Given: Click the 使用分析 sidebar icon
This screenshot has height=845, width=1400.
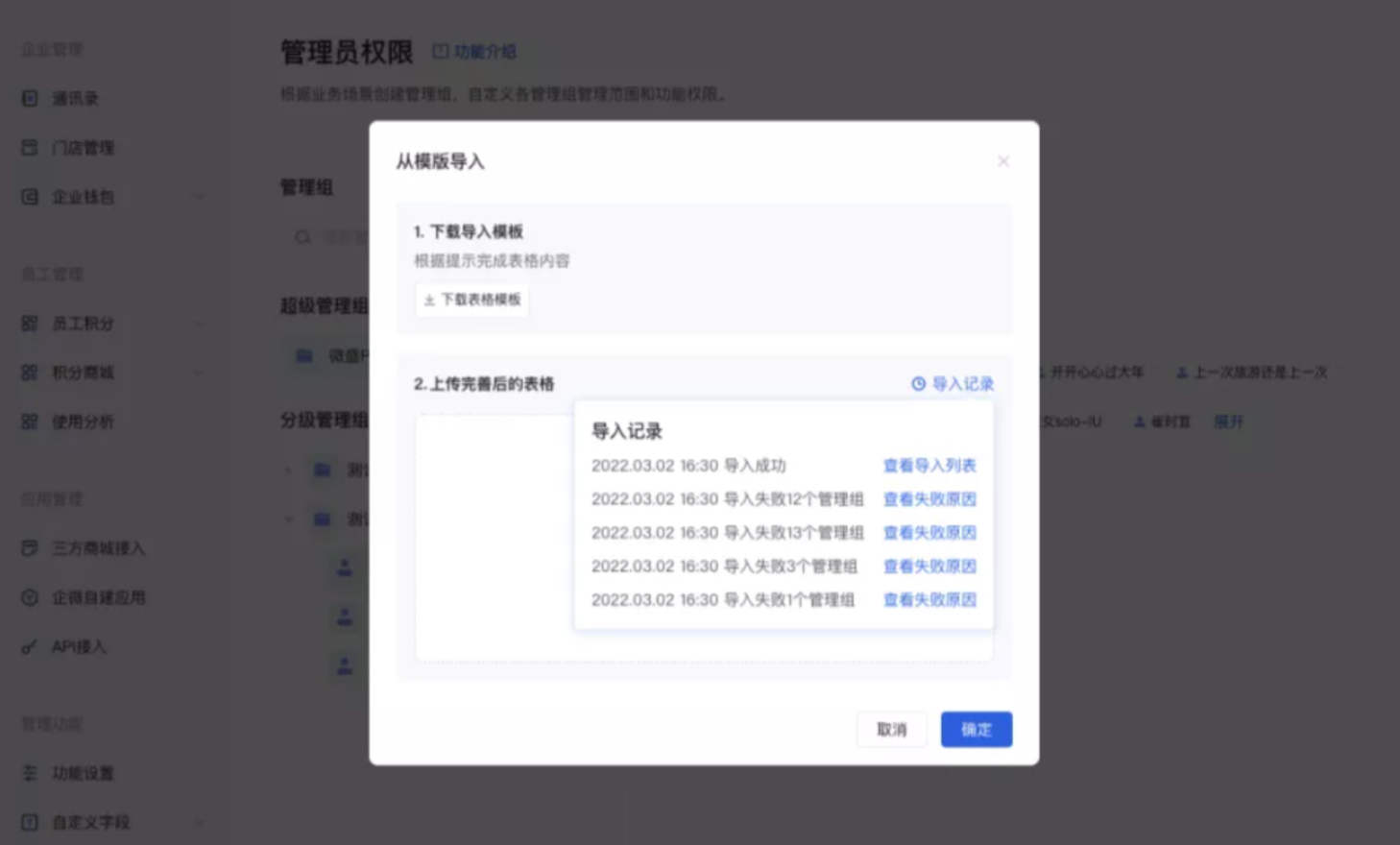Looking at the screenshot, I should click(x=30, y=421).
